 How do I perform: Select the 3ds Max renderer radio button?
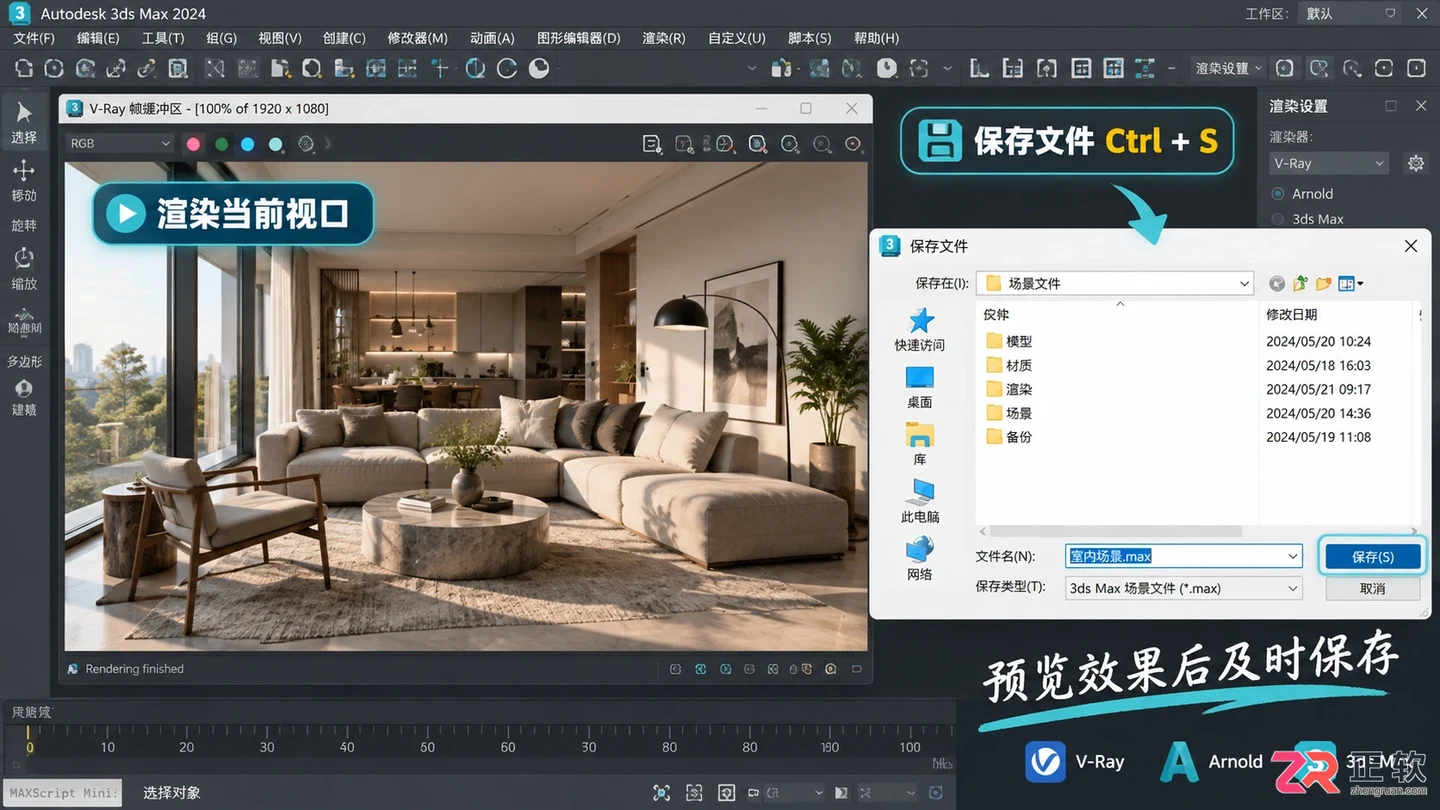click(1278, 219)
